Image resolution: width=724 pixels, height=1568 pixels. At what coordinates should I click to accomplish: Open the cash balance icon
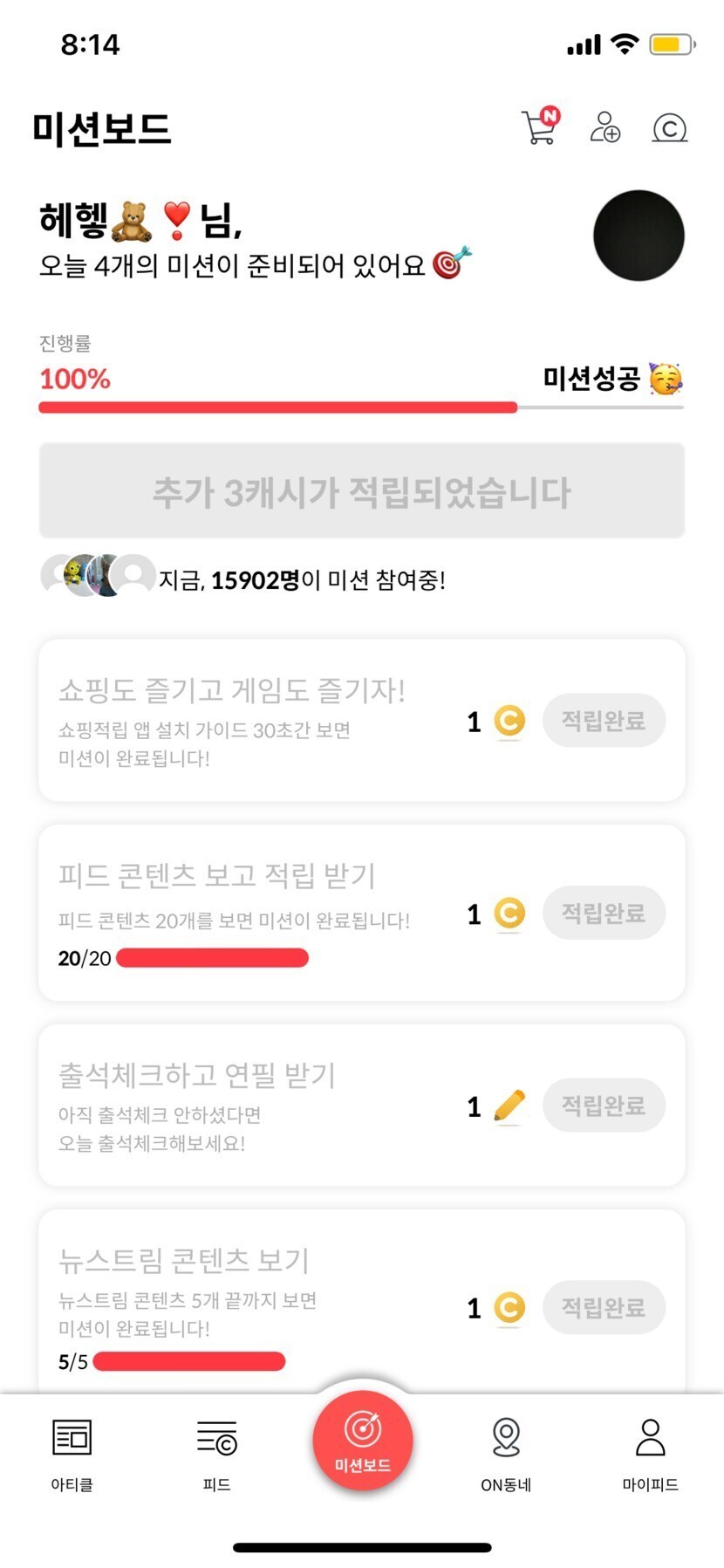click(669, 128)
